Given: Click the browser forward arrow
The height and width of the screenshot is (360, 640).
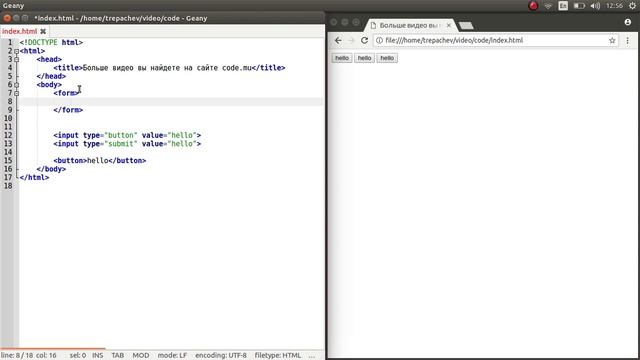Looking at the screenshot, I should coord(351,40).
